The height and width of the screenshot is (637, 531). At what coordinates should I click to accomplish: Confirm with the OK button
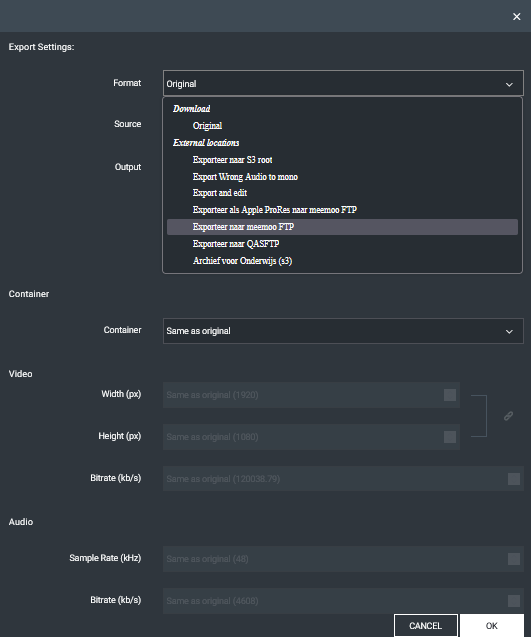pos(492,626)
